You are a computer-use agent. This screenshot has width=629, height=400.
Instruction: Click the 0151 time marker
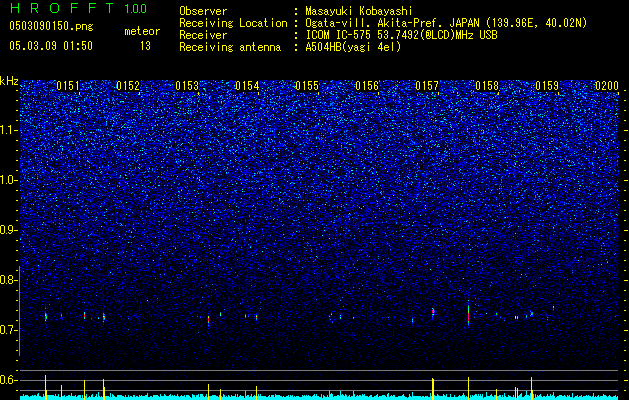[68, 86]
